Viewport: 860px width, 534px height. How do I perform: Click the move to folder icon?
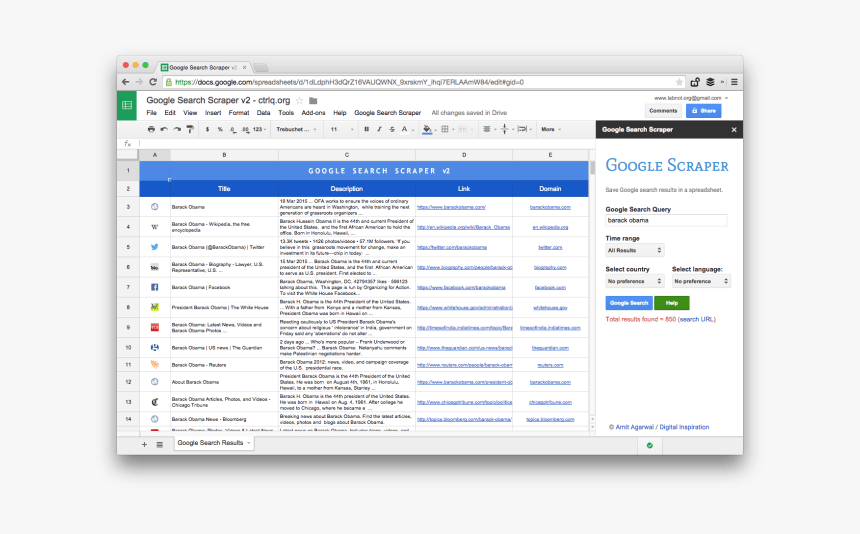[313, 101]
